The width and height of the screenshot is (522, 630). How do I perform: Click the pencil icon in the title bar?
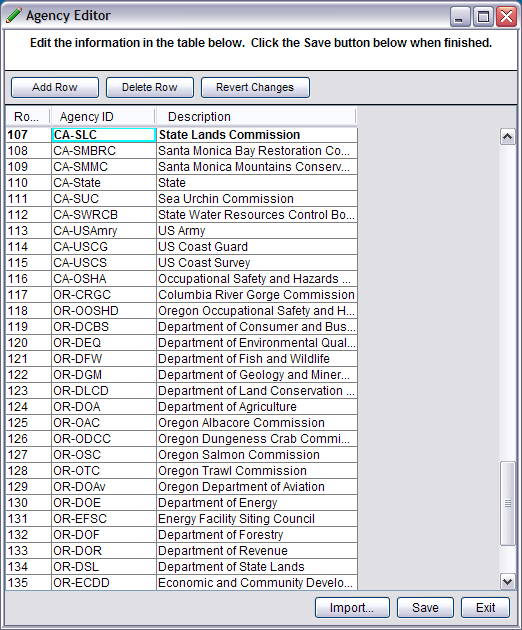(14, 16)
